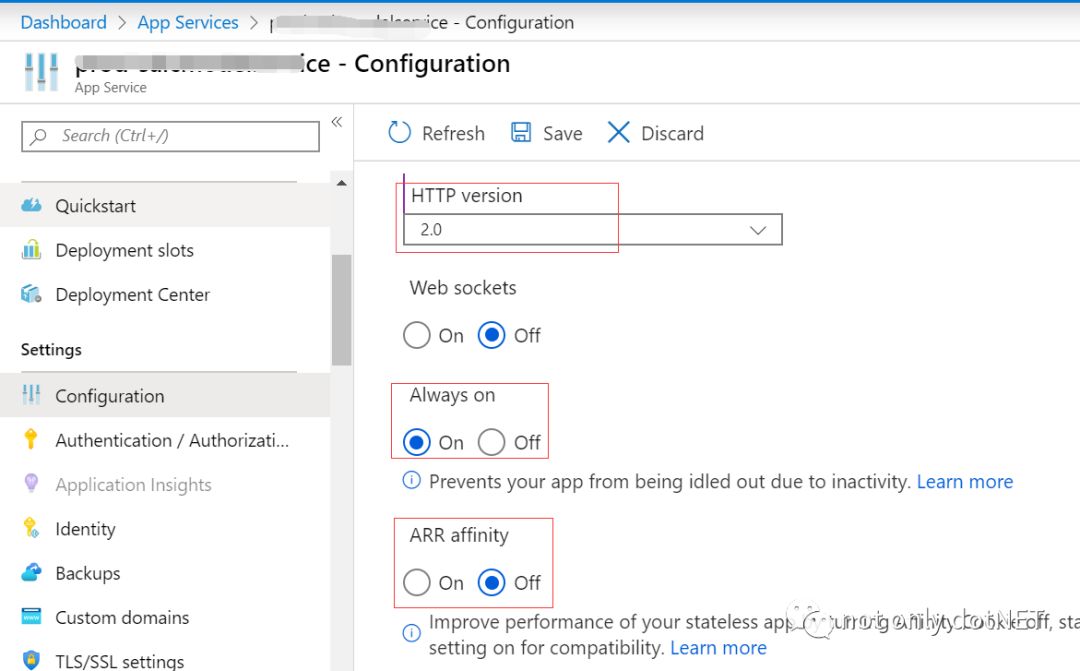Screen dimensions: 1080x671
Task: Click the info icon beside Always on description
Action: [411, 480]
